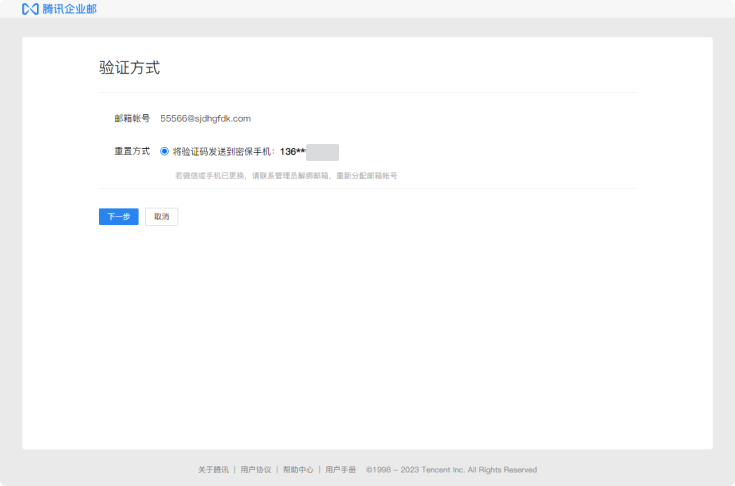The height and width of the screenshot is (486, 735).
Task: Click the gray blurred phone number block
Action: coord(322,152)
